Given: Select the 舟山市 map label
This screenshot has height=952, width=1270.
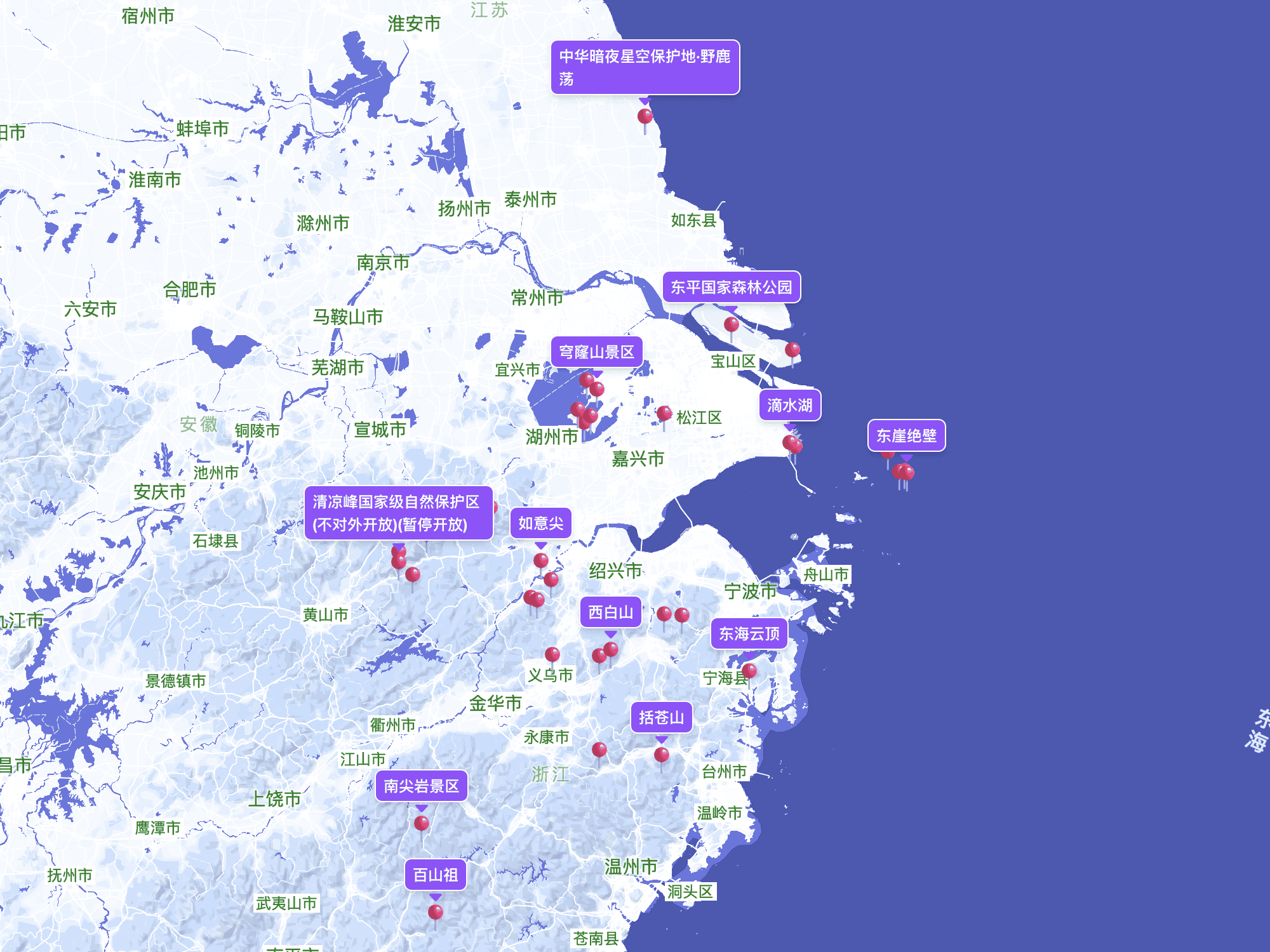Looking at the screenshot, I should 826,574.
